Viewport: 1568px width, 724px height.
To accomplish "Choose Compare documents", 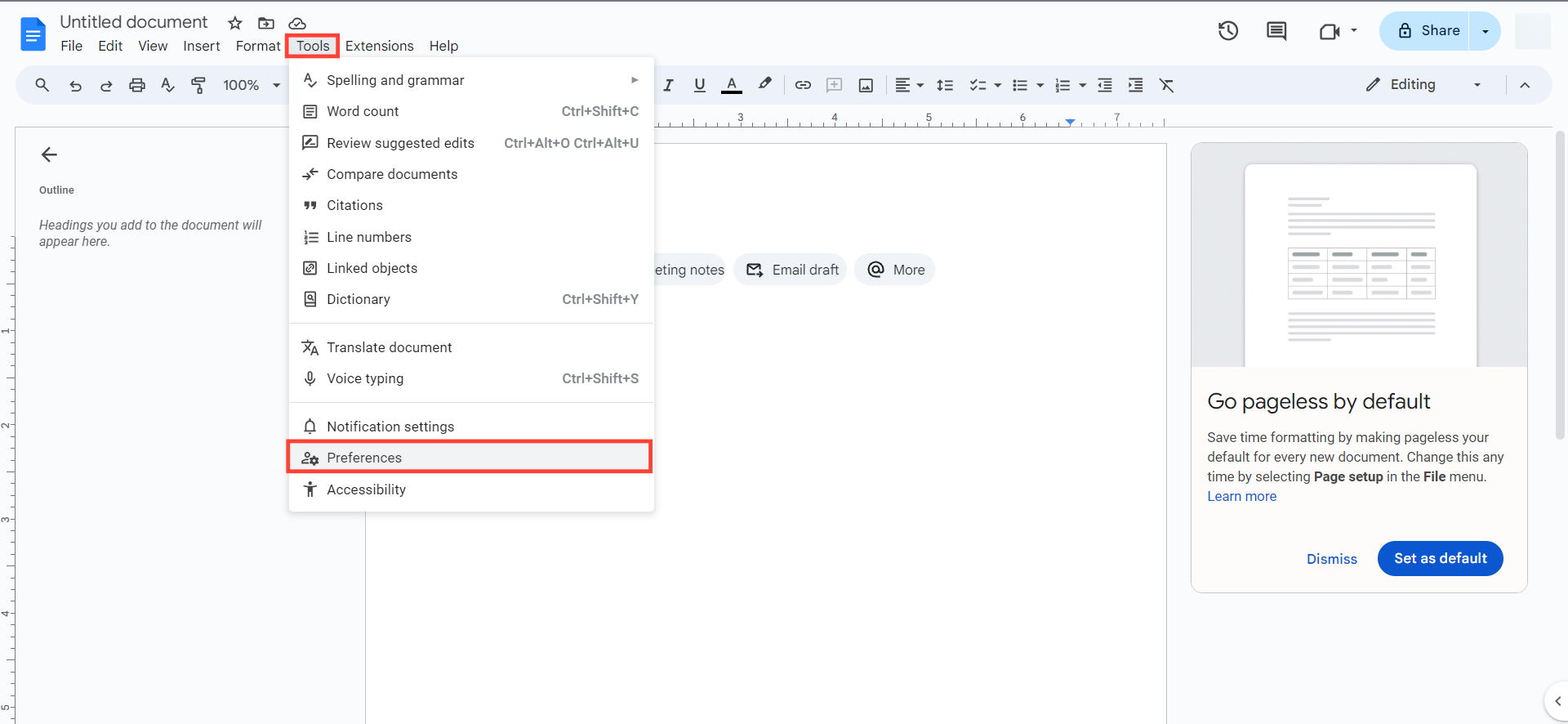I will (x=471, y=174).
